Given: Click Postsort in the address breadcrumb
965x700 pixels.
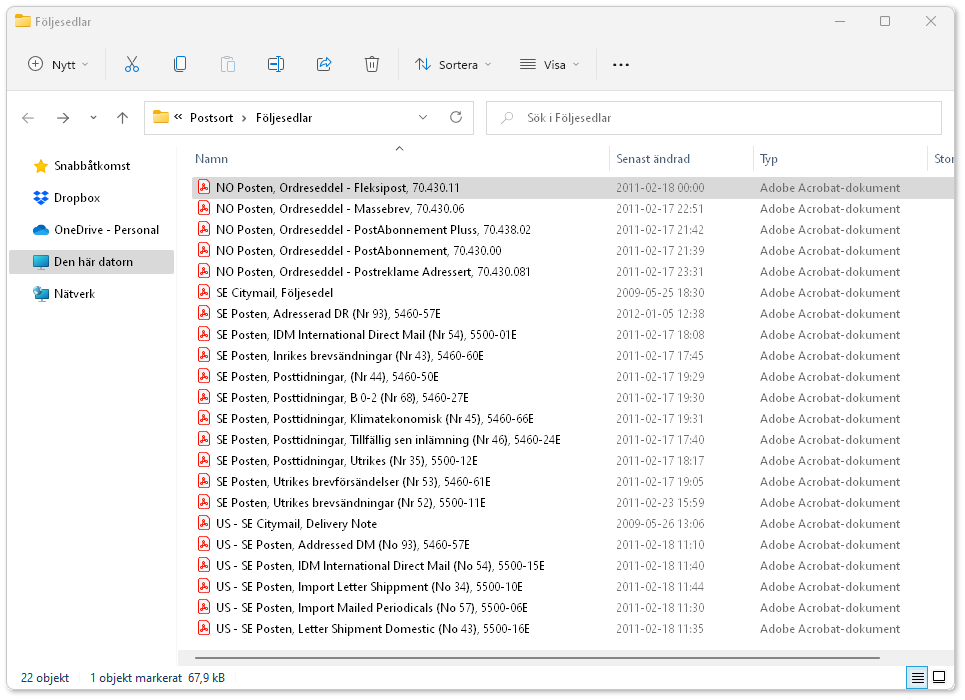Looking at the screenshot, I should click(x=211, y=118).
